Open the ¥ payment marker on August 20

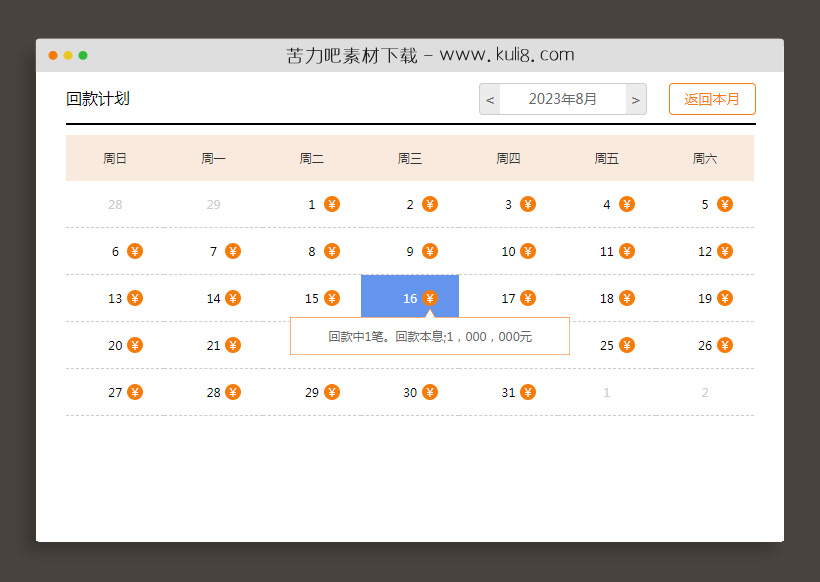tap(135, 345)
